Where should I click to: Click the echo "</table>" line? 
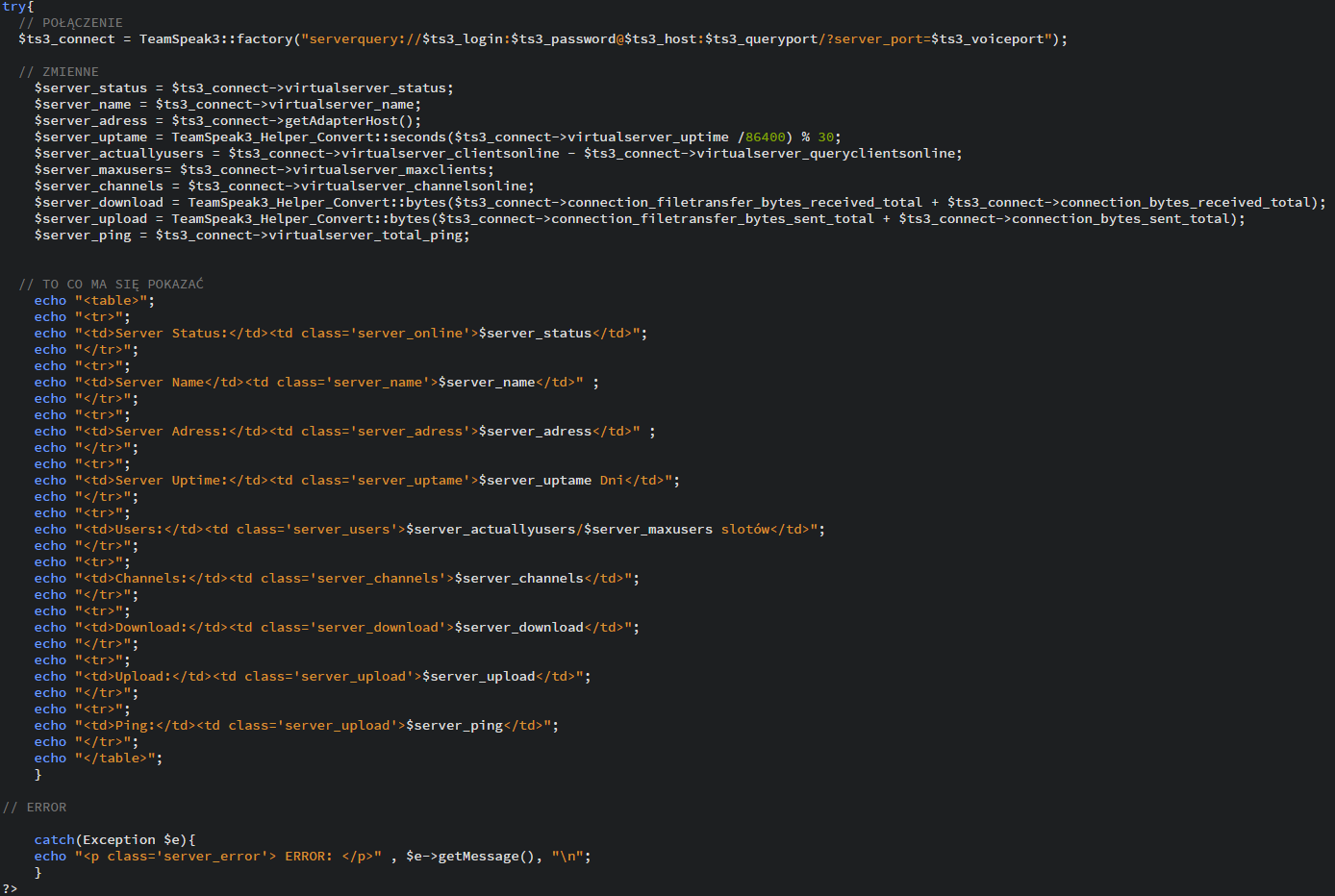(98, 759)
